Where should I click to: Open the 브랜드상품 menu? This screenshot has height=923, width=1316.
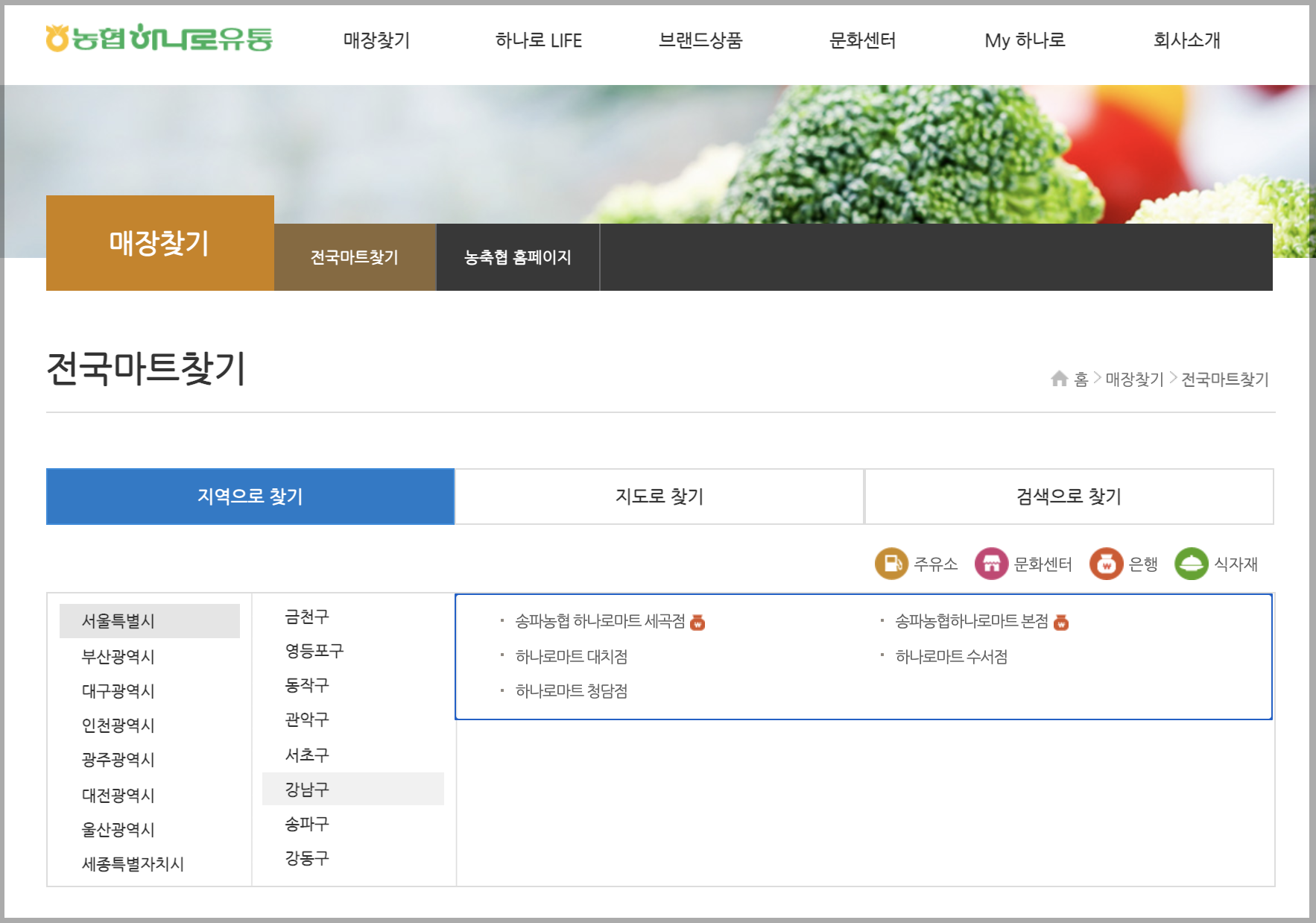click(700, 40)
